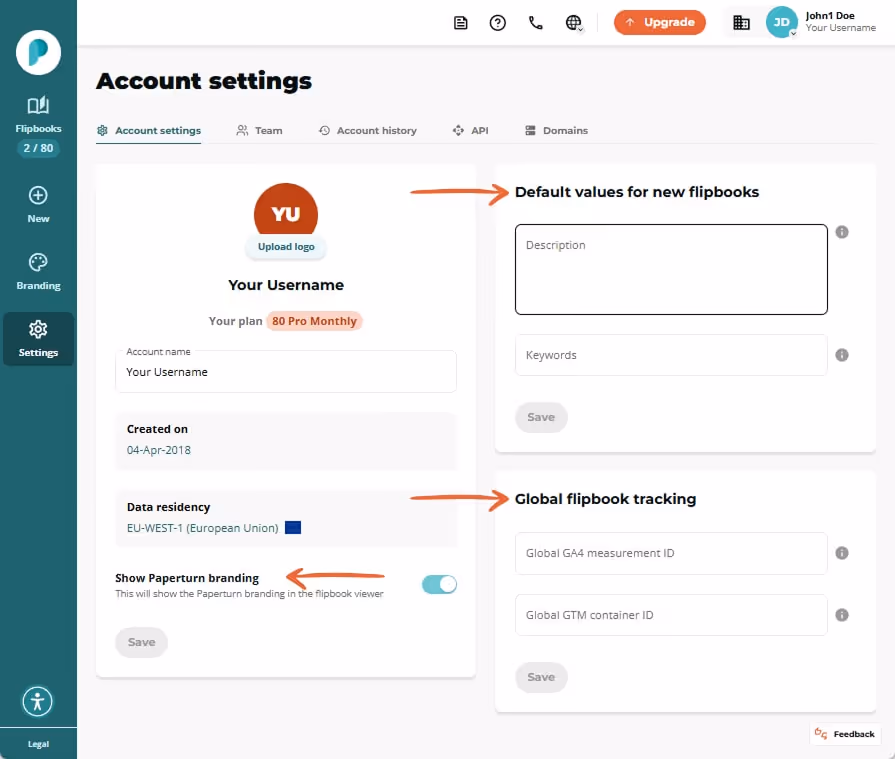Click the 2 / 80 flipbooks counter
The width and height of the screenshot is (895, 759).
click(38, 148)
